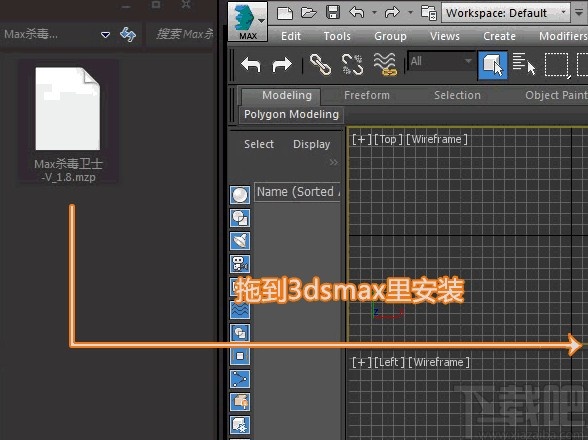Create a new scene with the New icon
The width and height of the screenshot is (588, 440).
coord(285,13)
